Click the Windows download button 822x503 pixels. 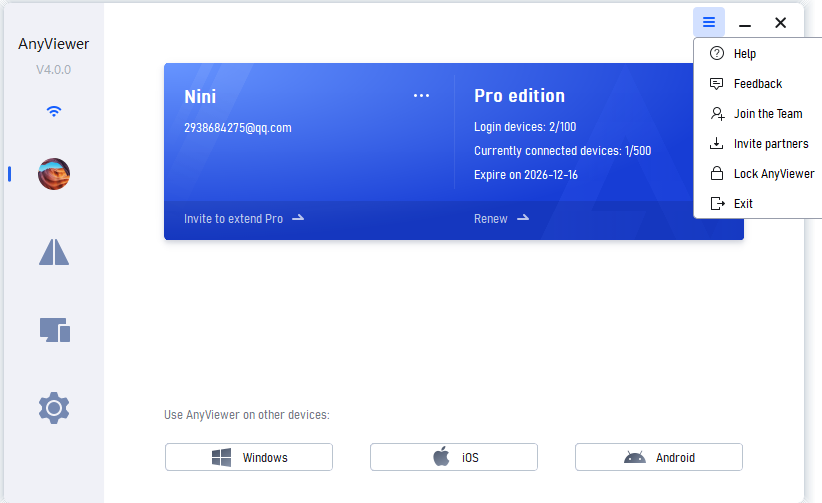coord(248,457)
